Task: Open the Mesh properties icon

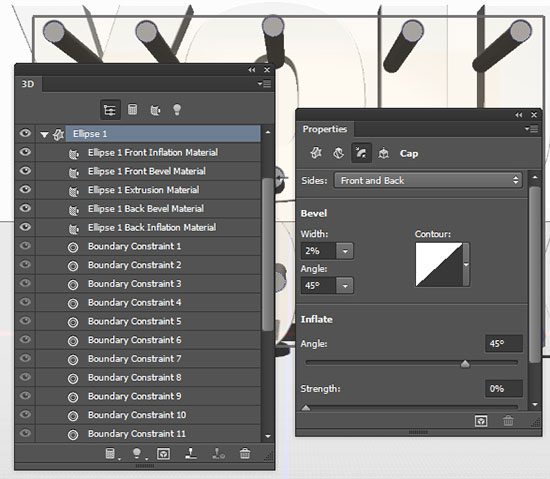Action: click(x=316, y=153)
